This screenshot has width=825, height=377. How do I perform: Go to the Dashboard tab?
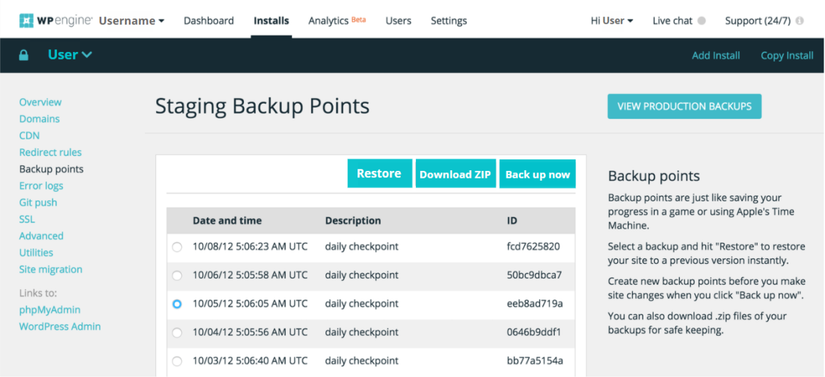point(209,21)
